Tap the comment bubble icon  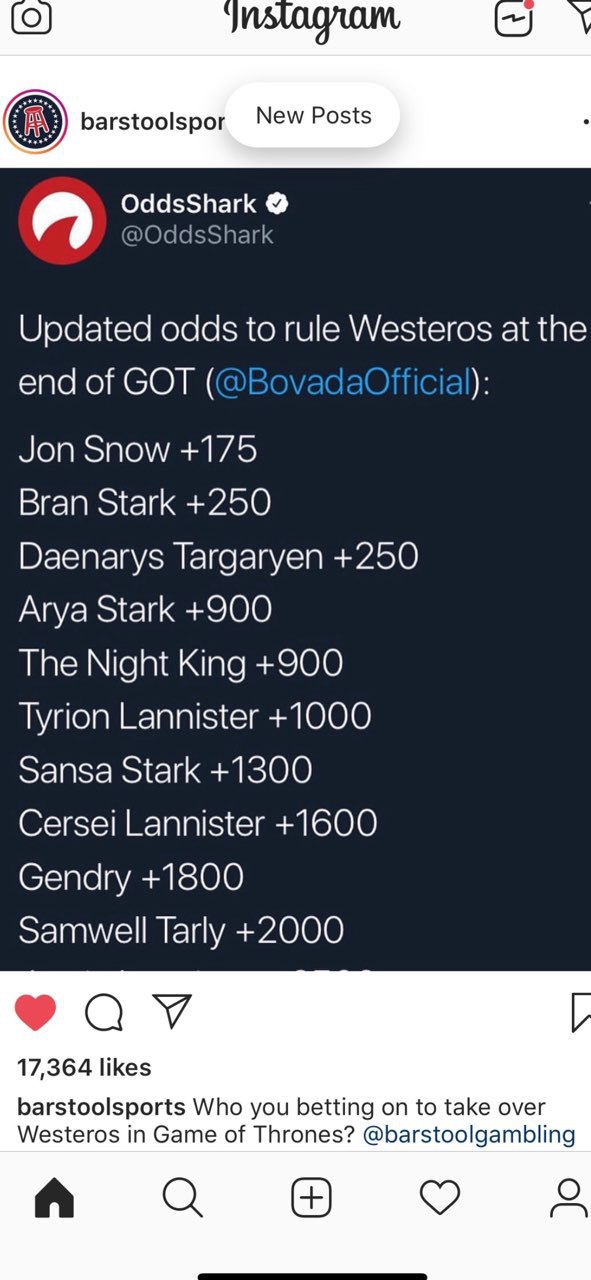pyautogui.click(x=104, y=1013)
